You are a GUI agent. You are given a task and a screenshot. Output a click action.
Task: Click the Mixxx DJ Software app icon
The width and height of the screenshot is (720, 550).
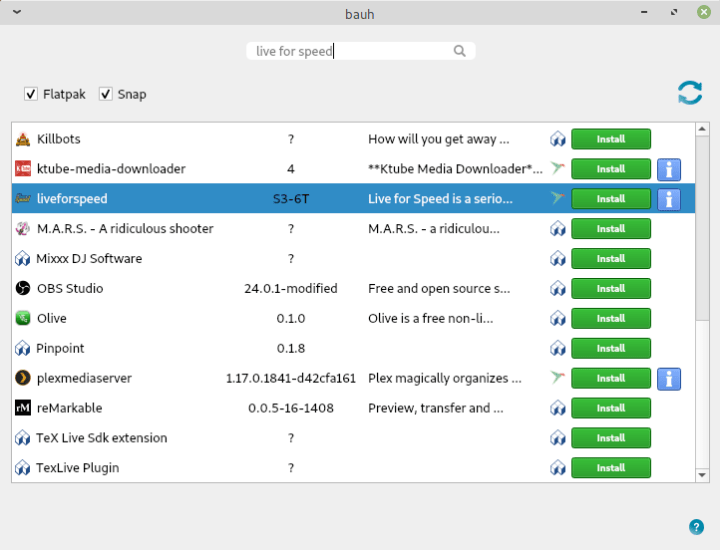click(22, 258)
